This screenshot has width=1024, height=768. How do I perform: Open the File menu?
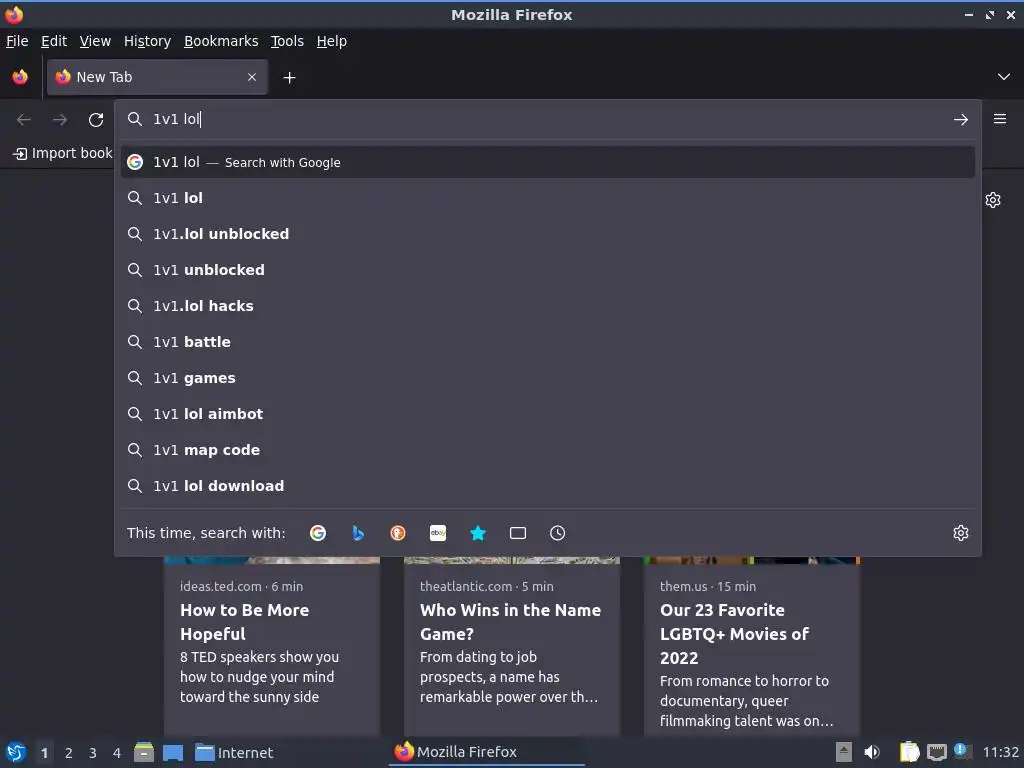pyautogui.click(x=17, y=41)
